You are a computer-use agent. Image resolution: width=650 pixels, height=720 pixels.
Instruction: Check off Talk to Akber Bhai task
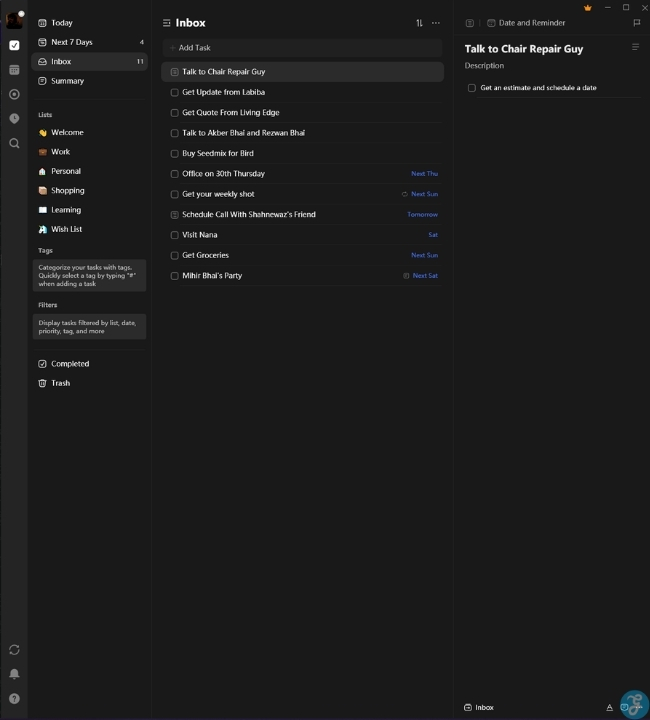click(x=174, y=133)
